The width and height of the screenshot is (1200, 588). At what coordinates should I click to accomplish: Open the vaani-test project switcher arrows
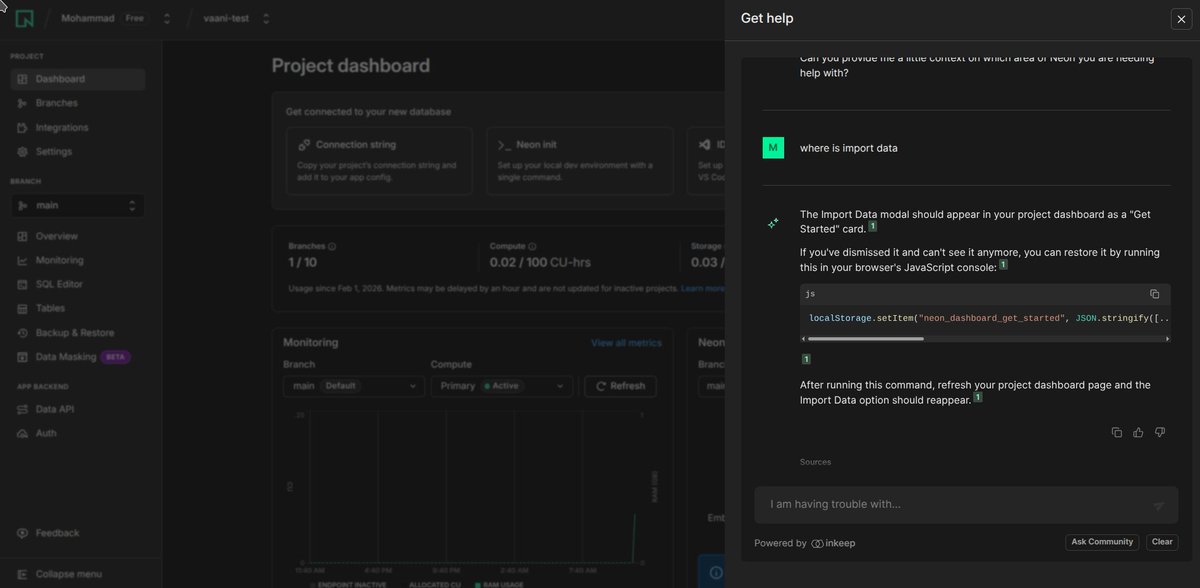[x=266, y=18]
